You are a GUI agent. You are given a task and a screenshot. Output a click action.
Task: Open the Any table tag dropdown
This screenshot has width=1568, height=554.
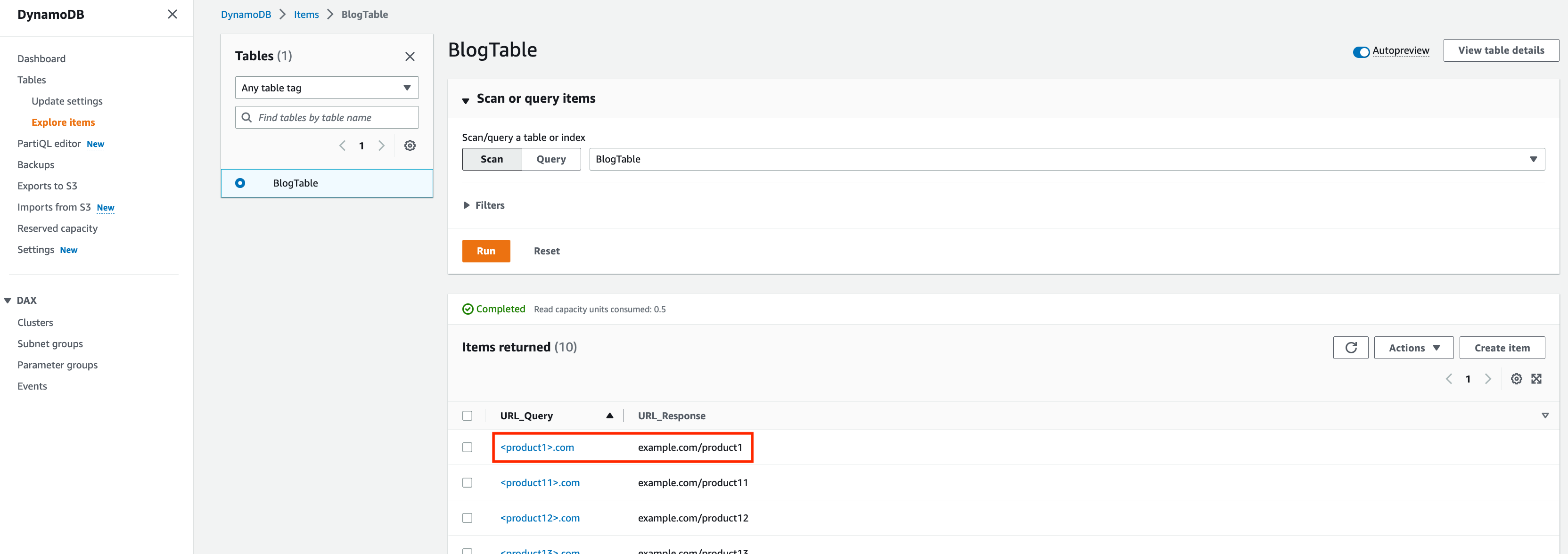tap(326, 87)
